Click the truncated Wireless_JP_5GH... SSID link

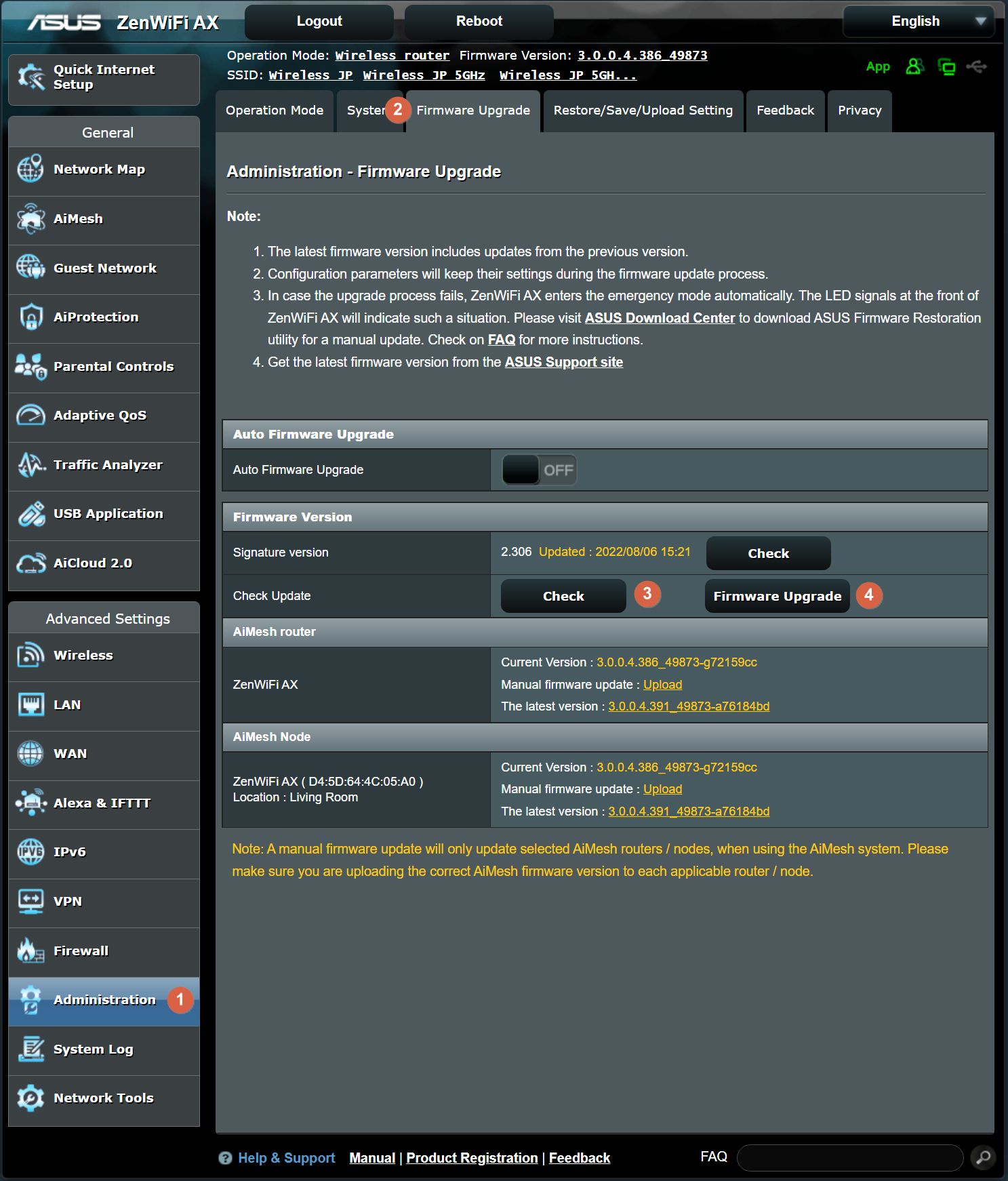568,75
